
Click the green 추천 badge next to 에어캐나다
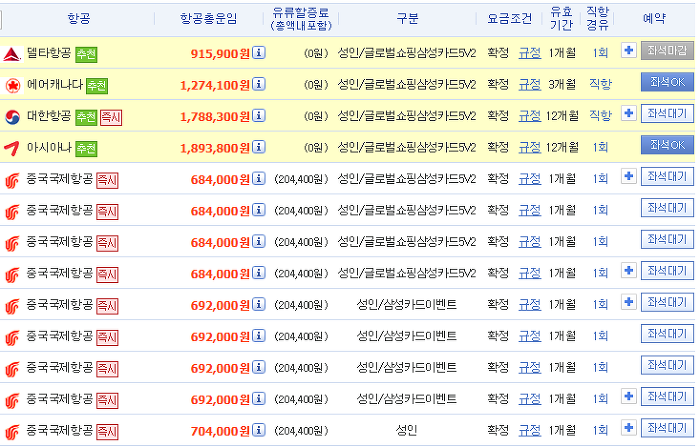coord(97,86)
